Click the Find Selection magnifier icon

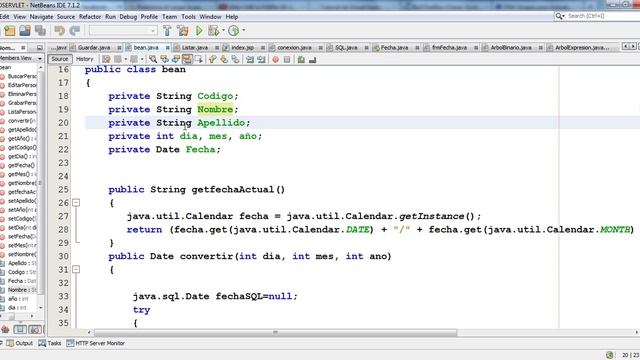pos(153,60)
